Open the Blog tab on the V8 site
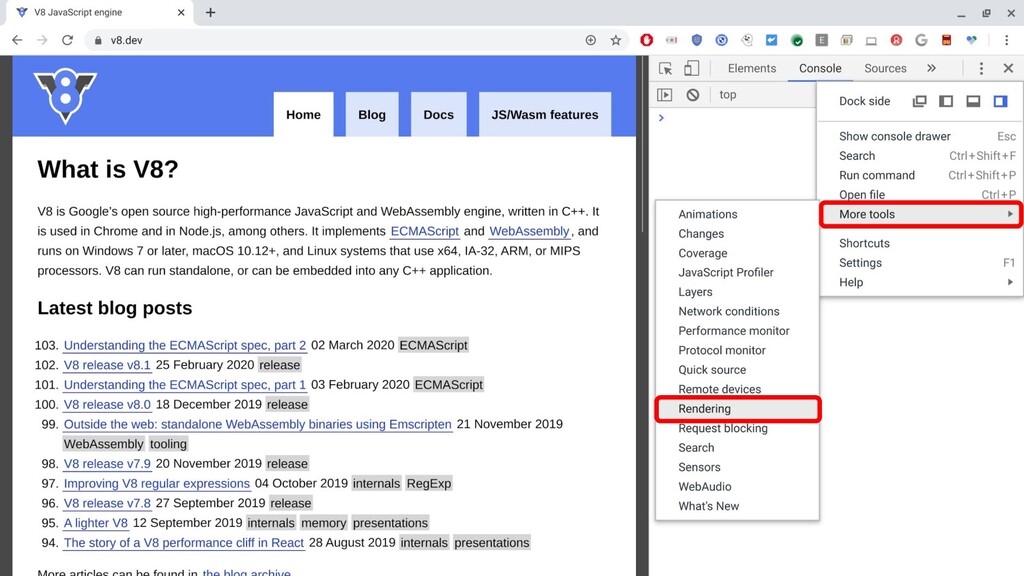1024x576 pixels. point(372,114)
